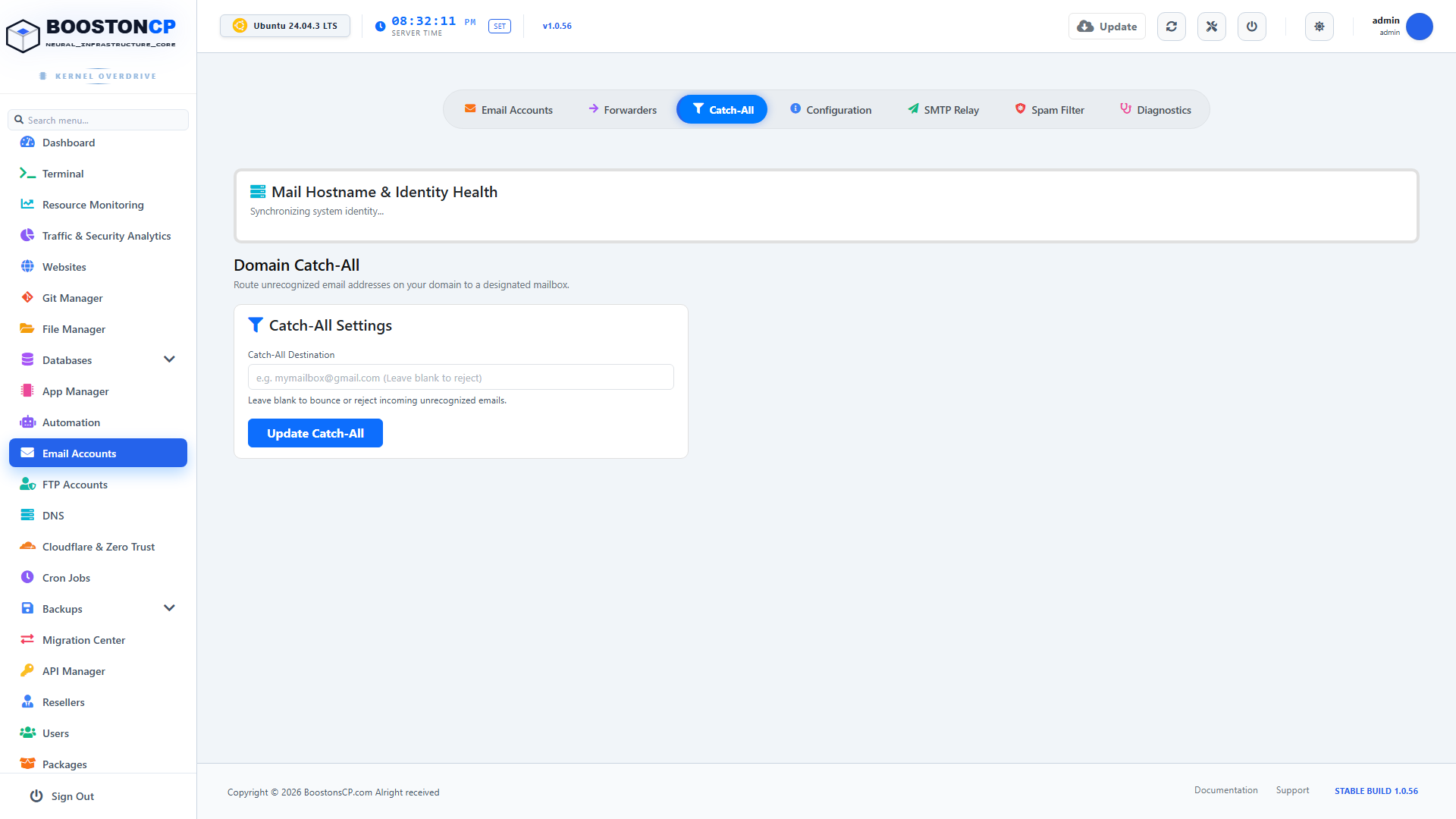The height and width of the screenshot is (819, 1456).
Task: Open the Documentation footer link
Action: [1225, 790]
